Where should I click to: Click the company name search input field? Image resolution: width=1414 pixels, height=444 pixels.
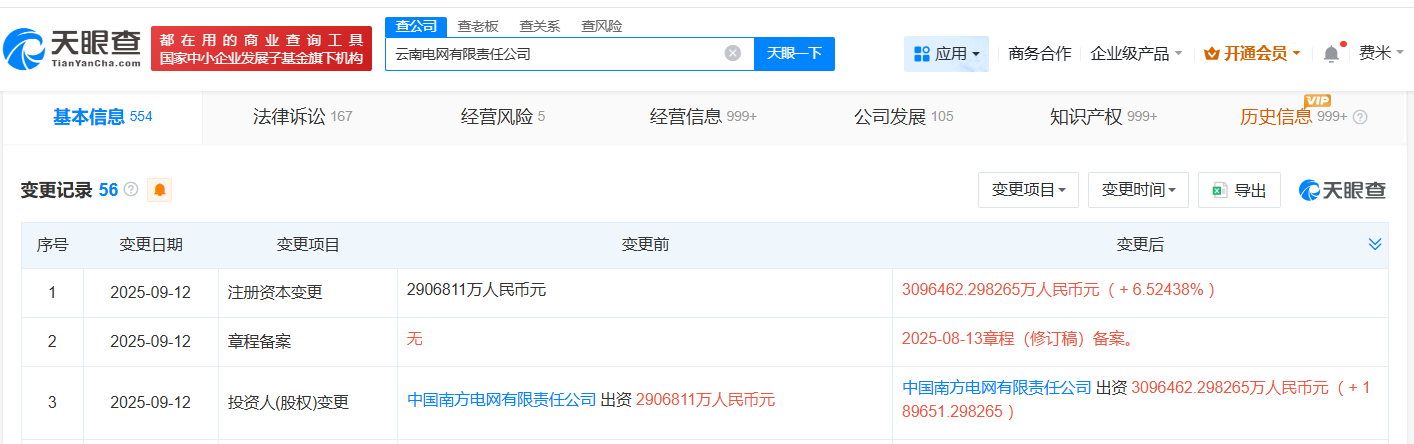click(555, 54)
